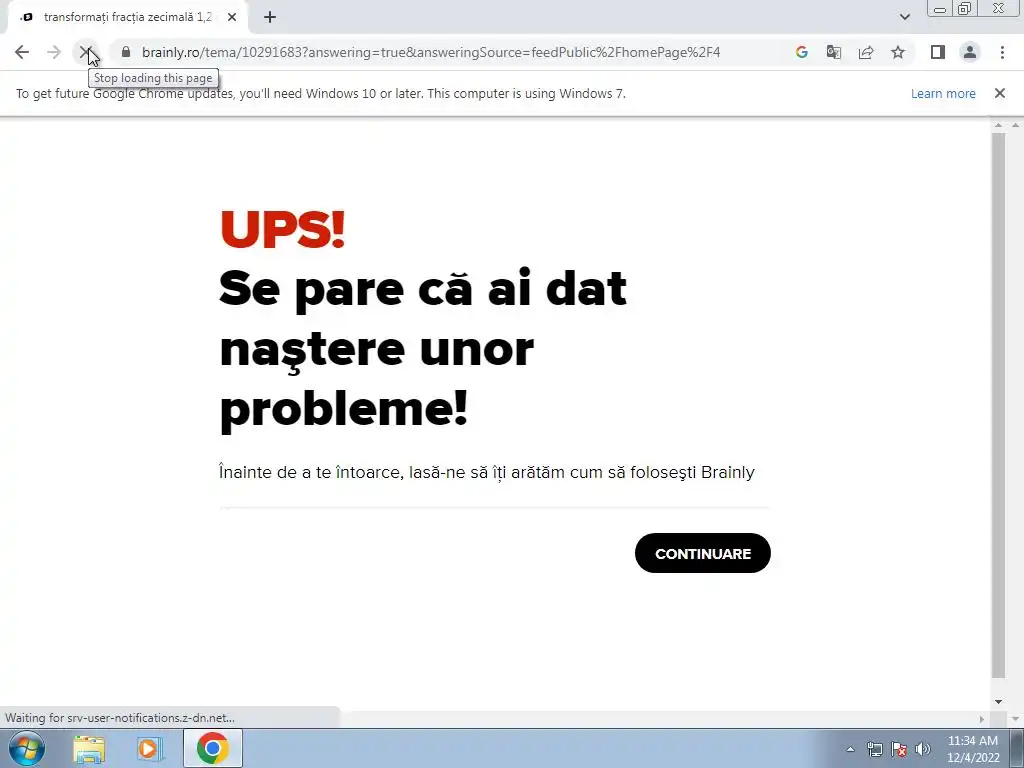1024x768 pixels.
Task: Share this page icon
Action: coord(866,52)
